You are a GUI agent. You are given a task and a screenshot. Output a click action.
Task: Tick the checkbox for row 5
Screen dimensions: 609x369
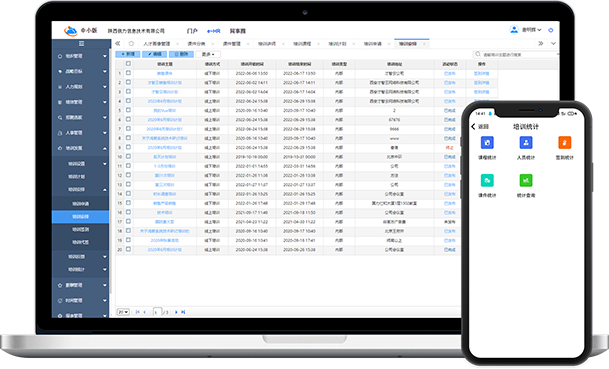(128, 110)
